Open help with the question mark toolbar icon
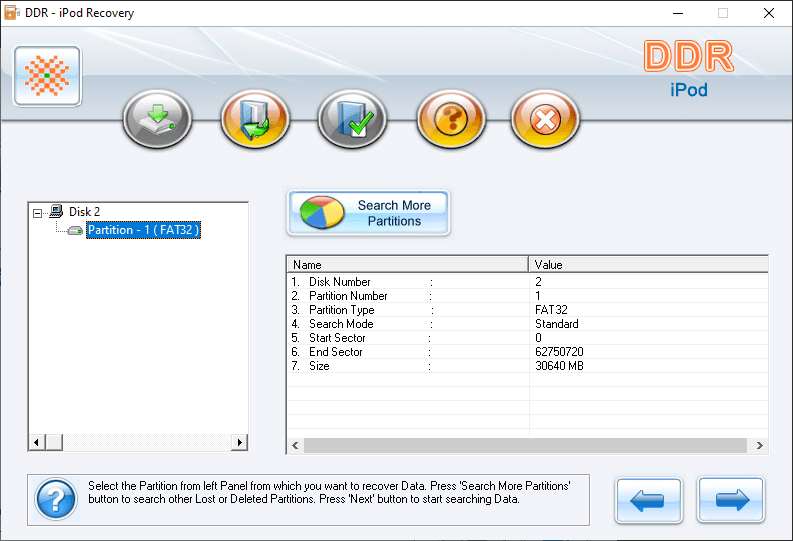Viewport: 793px width, 541px height. pos(451,119)
